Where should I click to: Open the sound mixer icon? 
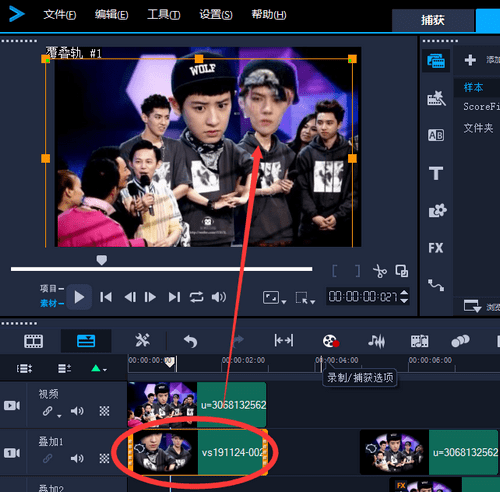point(376,341)
